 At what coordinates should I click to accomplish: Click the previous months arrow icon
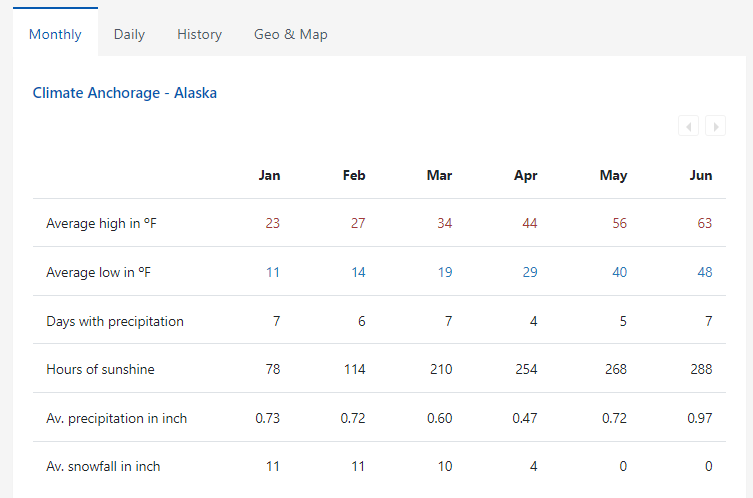688,126
